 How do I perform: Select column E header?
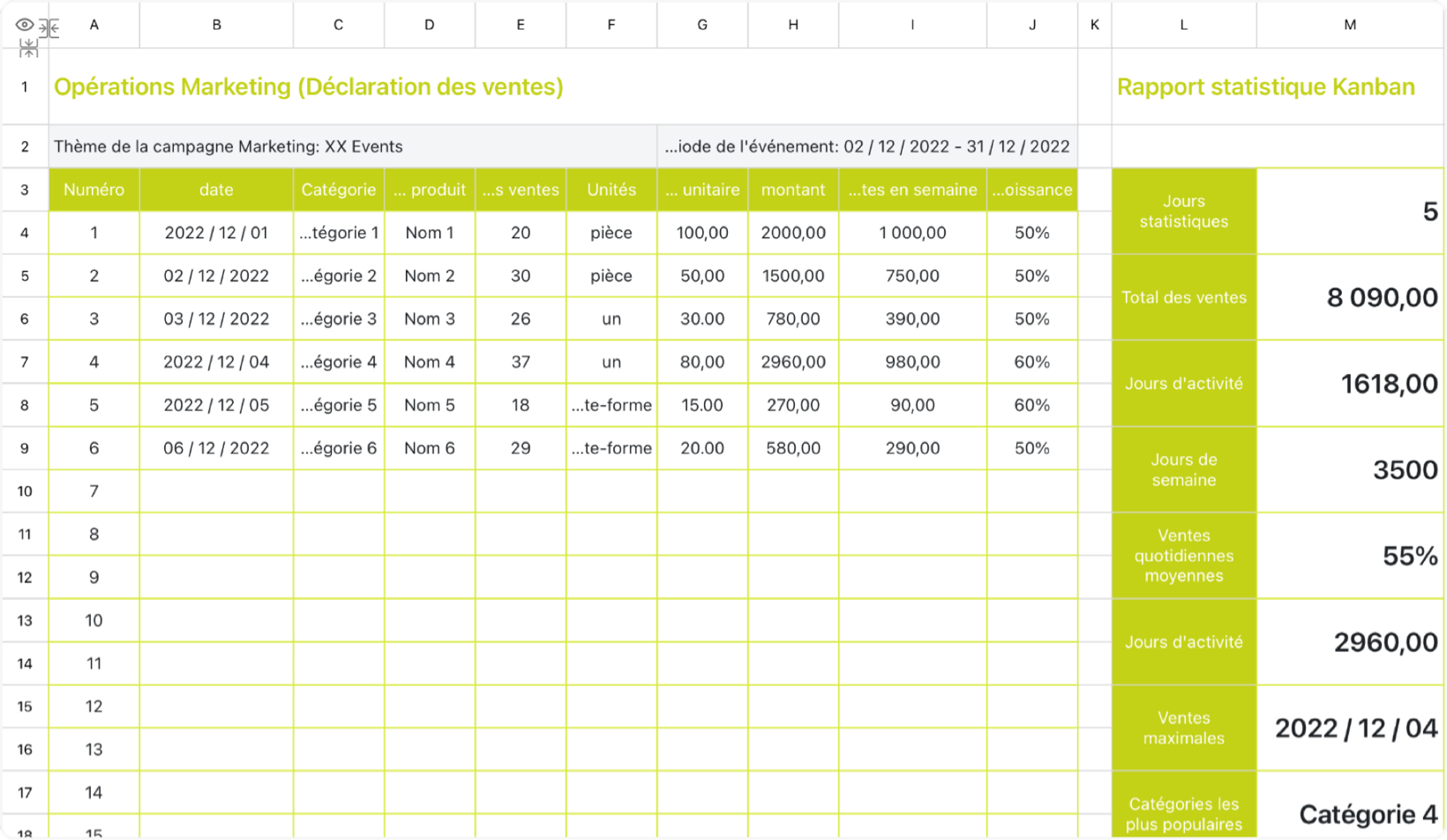tap(521, 25)
